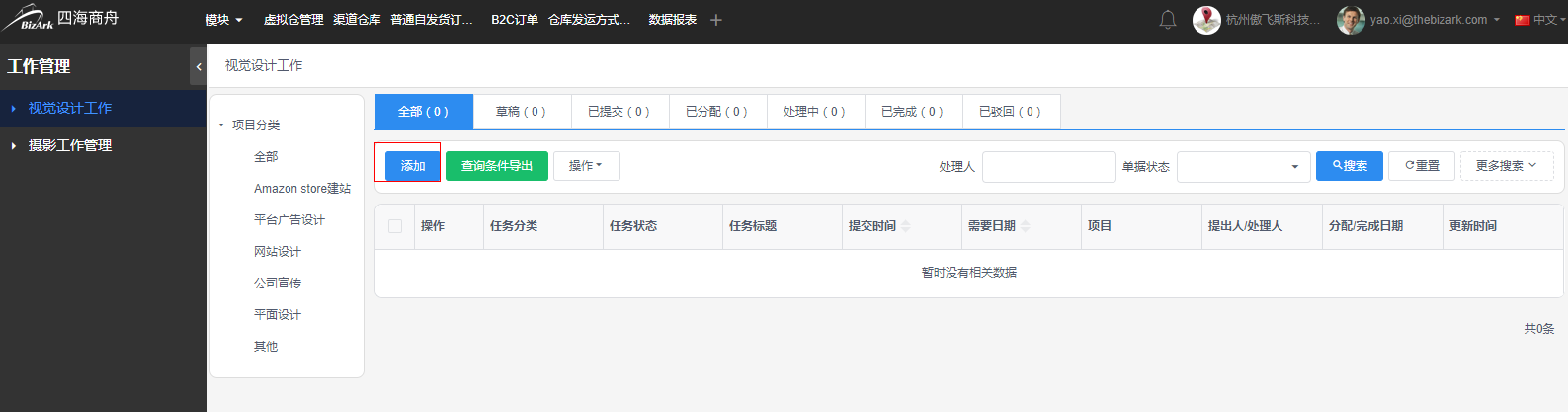This screenshot has width=1568, height=412.
Task: Switch to the 已完成 (0) tab
Action: (x=913, y=112)
